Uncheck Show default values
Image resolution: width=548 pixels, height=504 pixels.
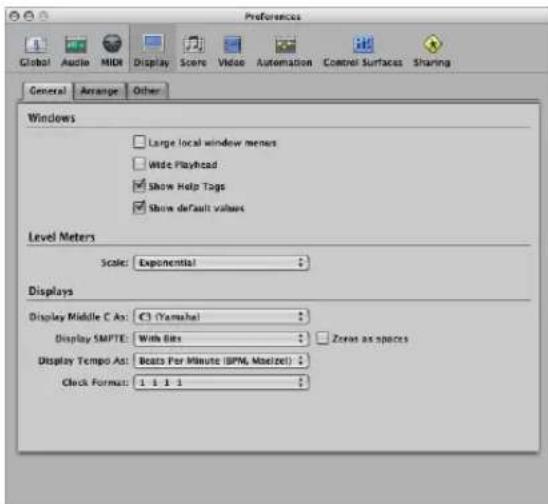(x=139, y=208)
